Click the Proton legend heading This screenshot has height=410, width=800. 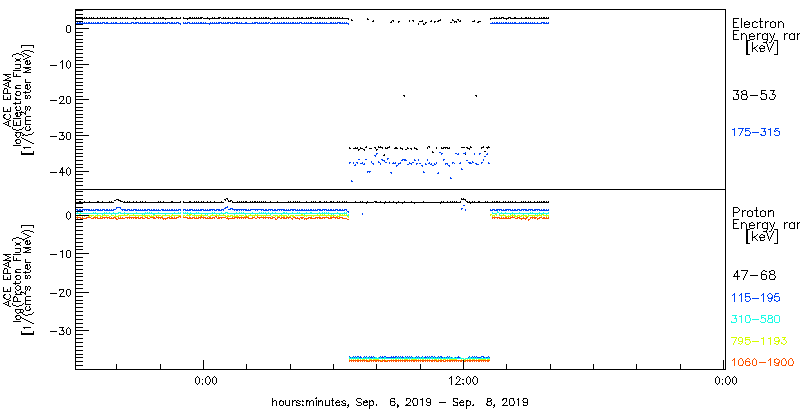pos(753,213)
